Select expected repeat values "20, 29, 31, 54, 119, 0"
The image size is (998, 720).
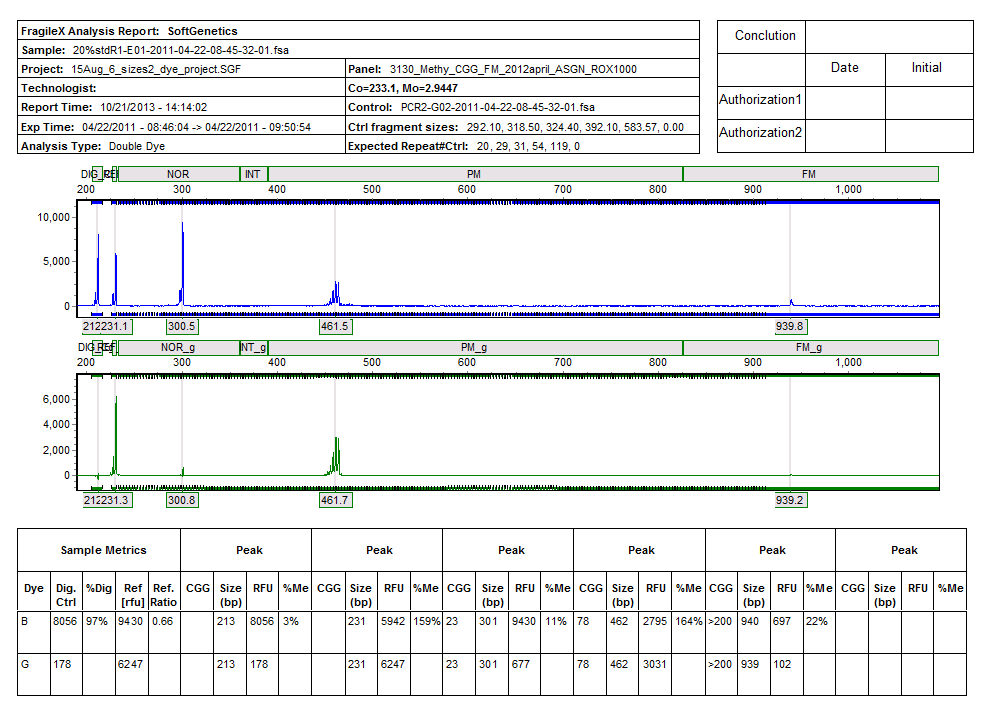click(x=528, y=146)
